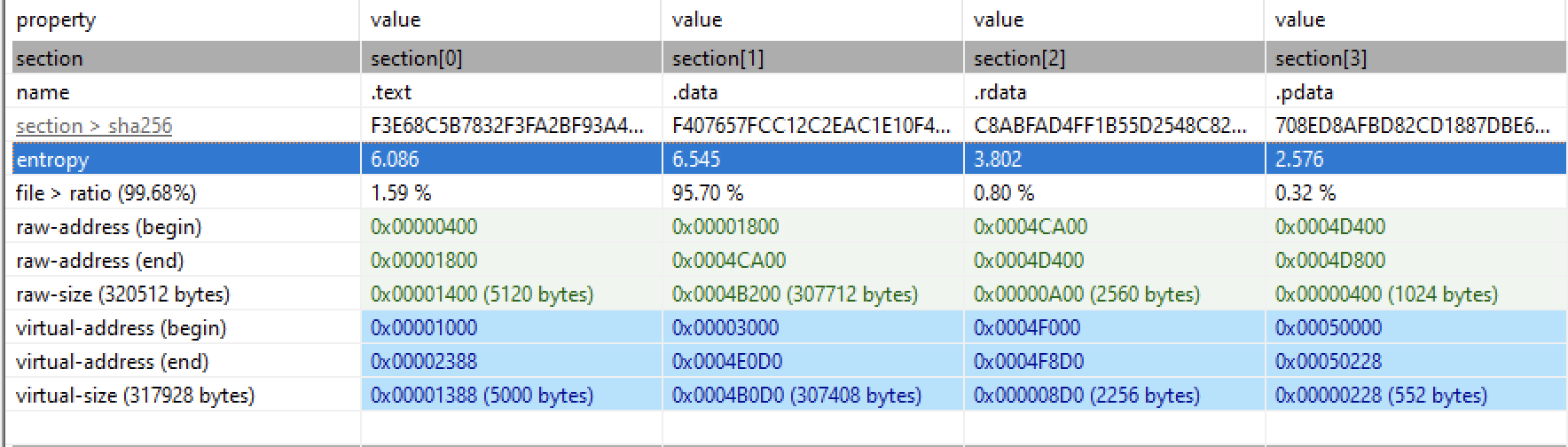Select the virtual-address (begin) row label
The height and width of the screenshot is (447, 1568).
[122, 328]
